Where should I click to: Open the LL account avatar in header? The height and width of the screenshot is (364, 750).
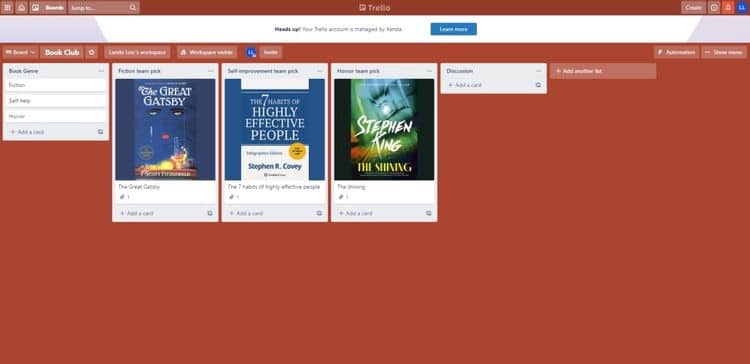click(741, 8)
